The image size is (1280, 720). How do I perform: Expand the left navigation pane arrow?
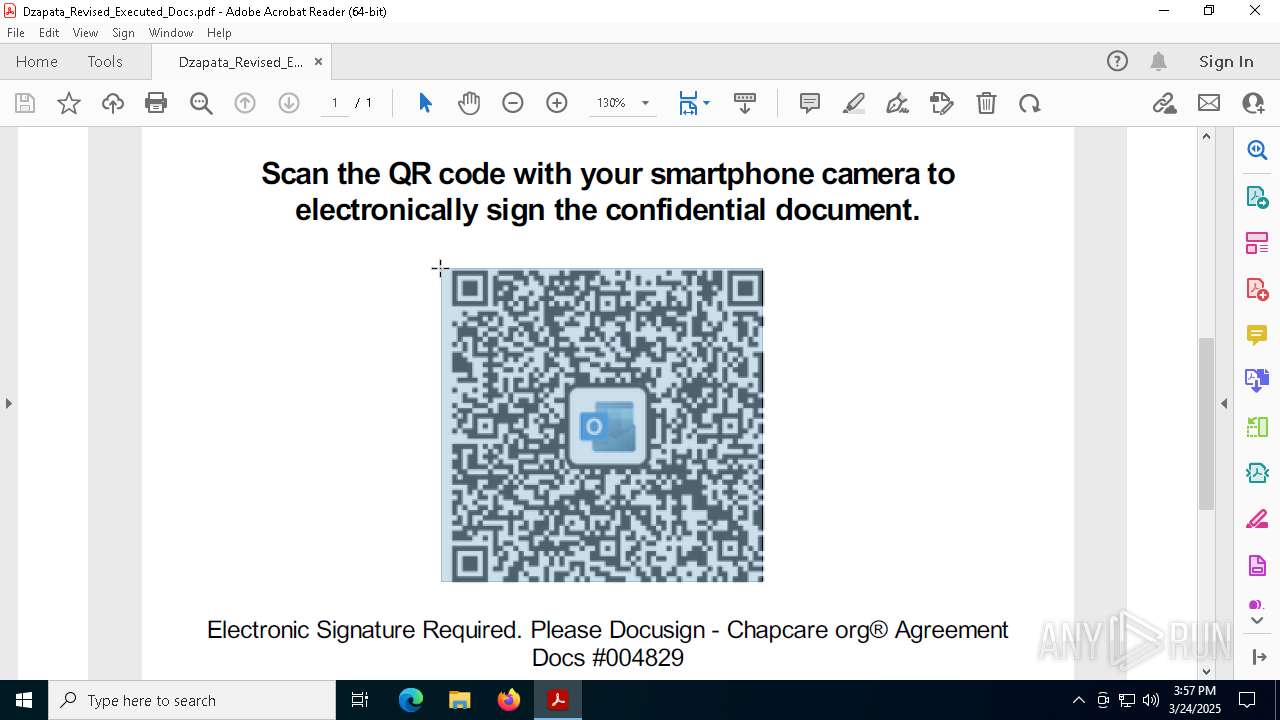(8, 403)
